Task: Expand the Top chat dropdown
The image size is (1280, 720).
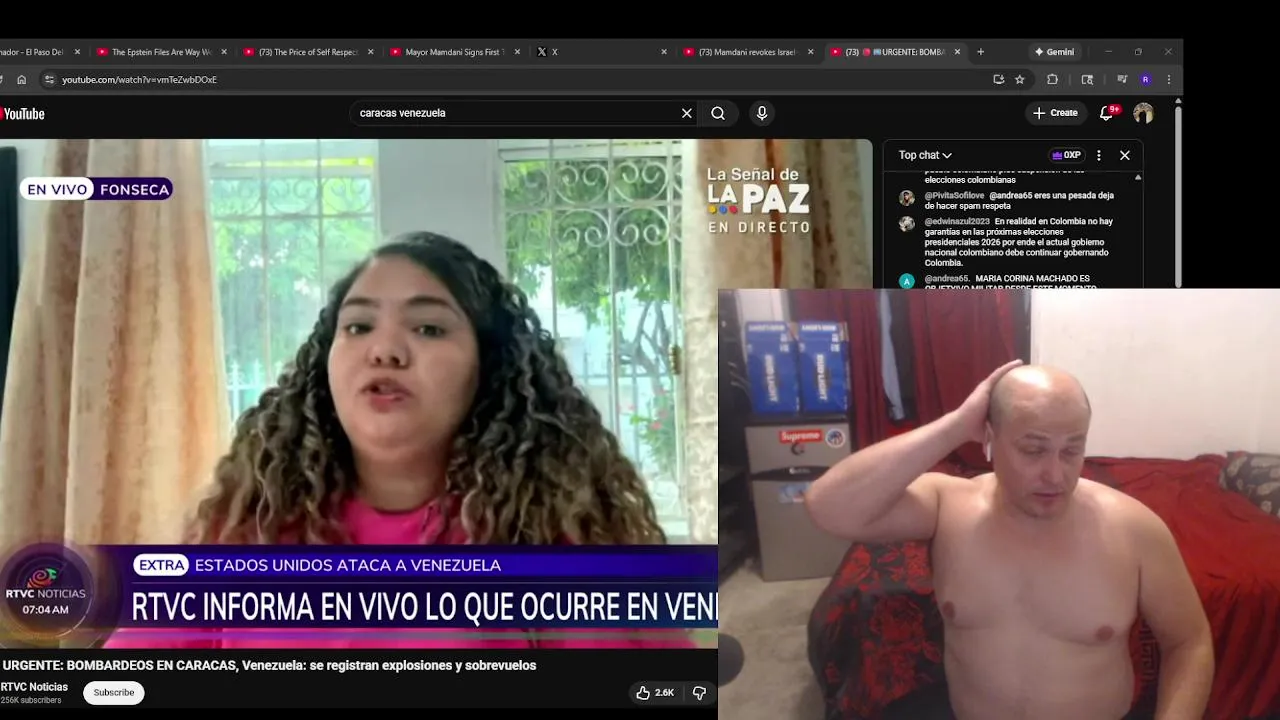Action: point(925,155)
